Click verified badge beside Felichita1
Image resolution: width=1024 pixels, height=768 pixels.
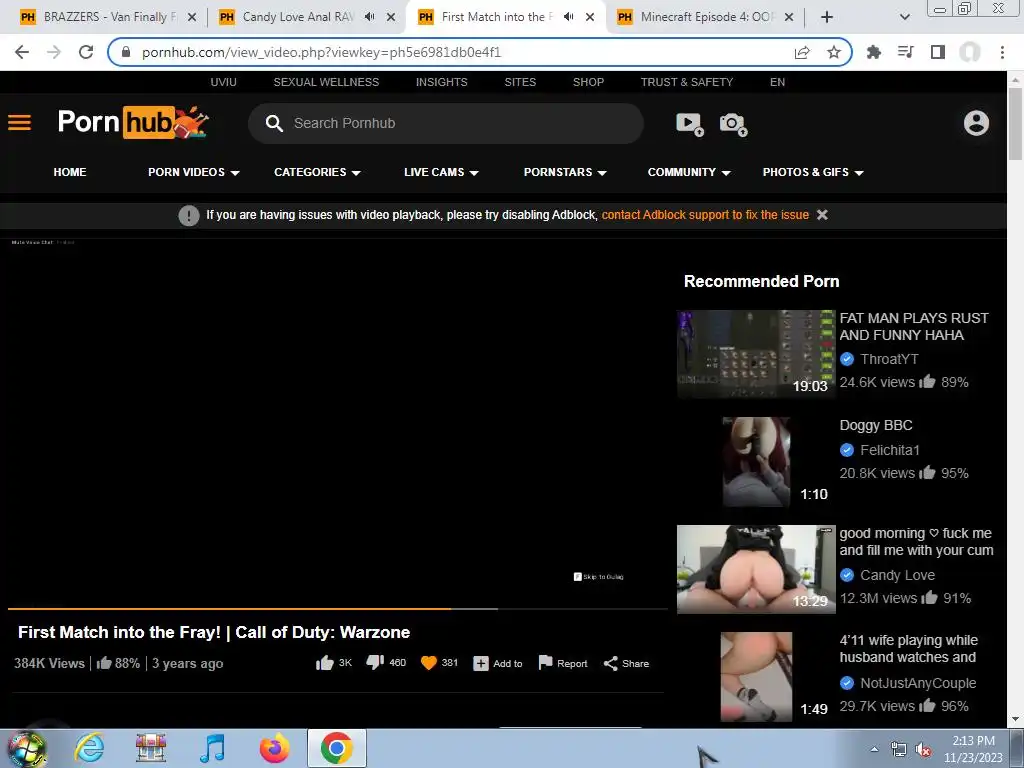point(847,450)
